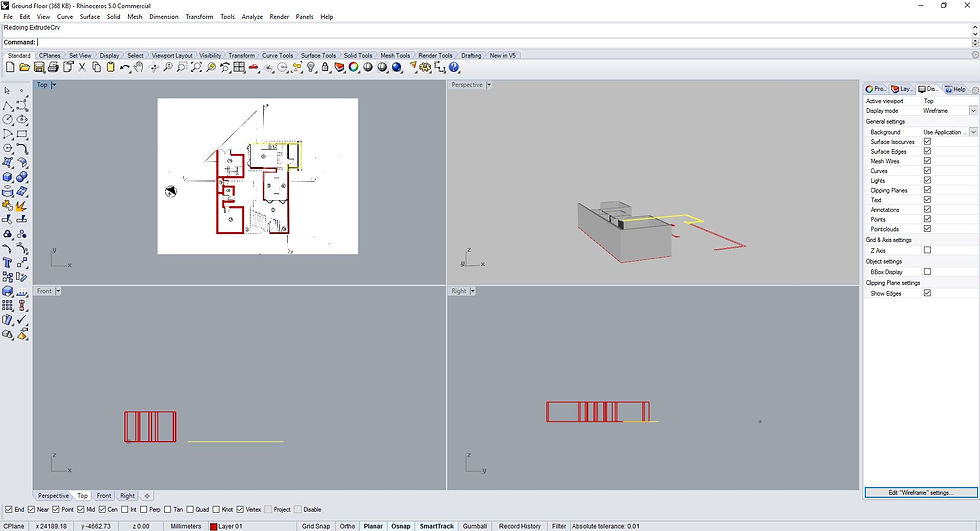Select the Pan hand tool

point(139,67)
